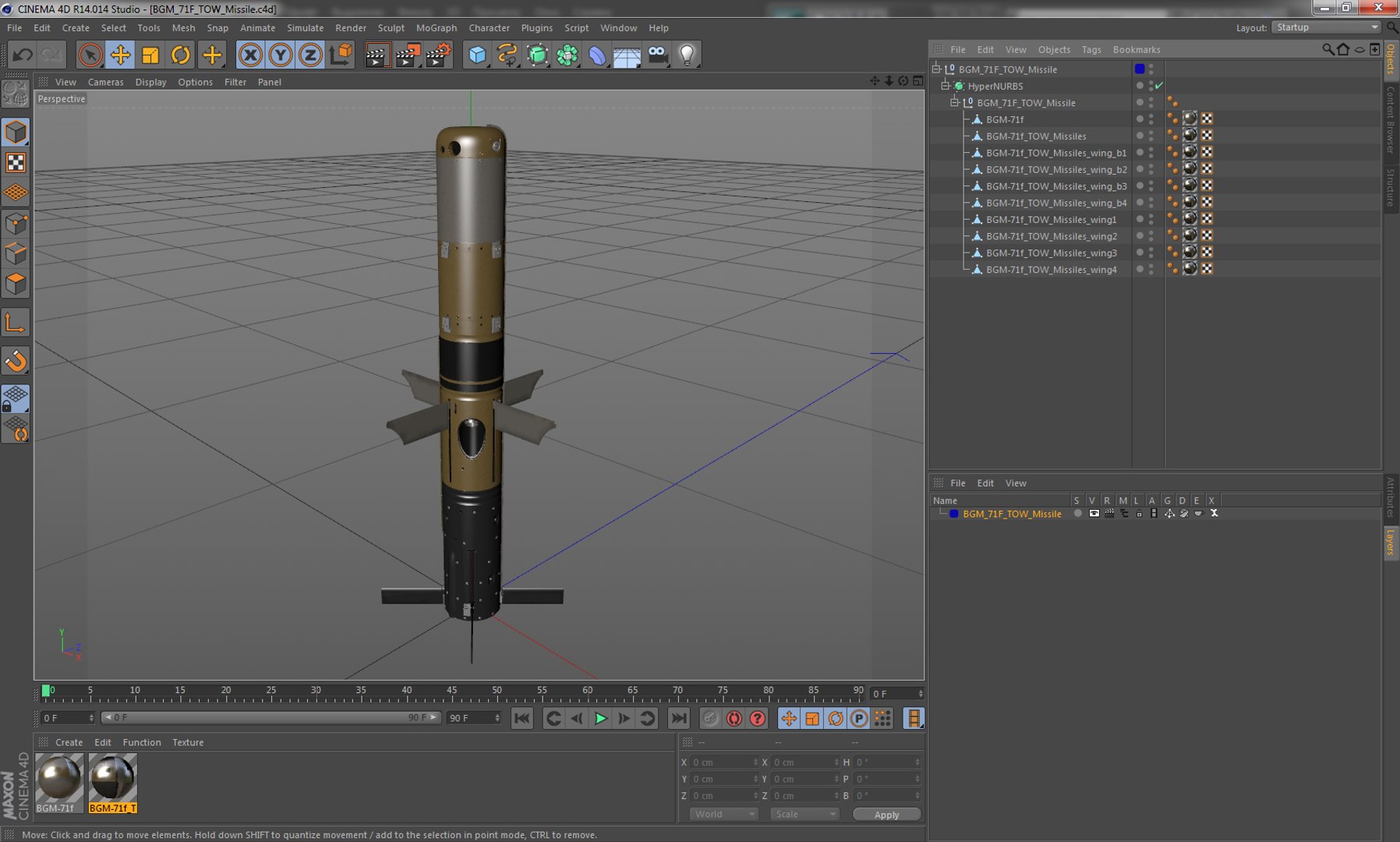Jump to the start of animation
Screen dimensions: 1400x842
click(x=522, y=719)
